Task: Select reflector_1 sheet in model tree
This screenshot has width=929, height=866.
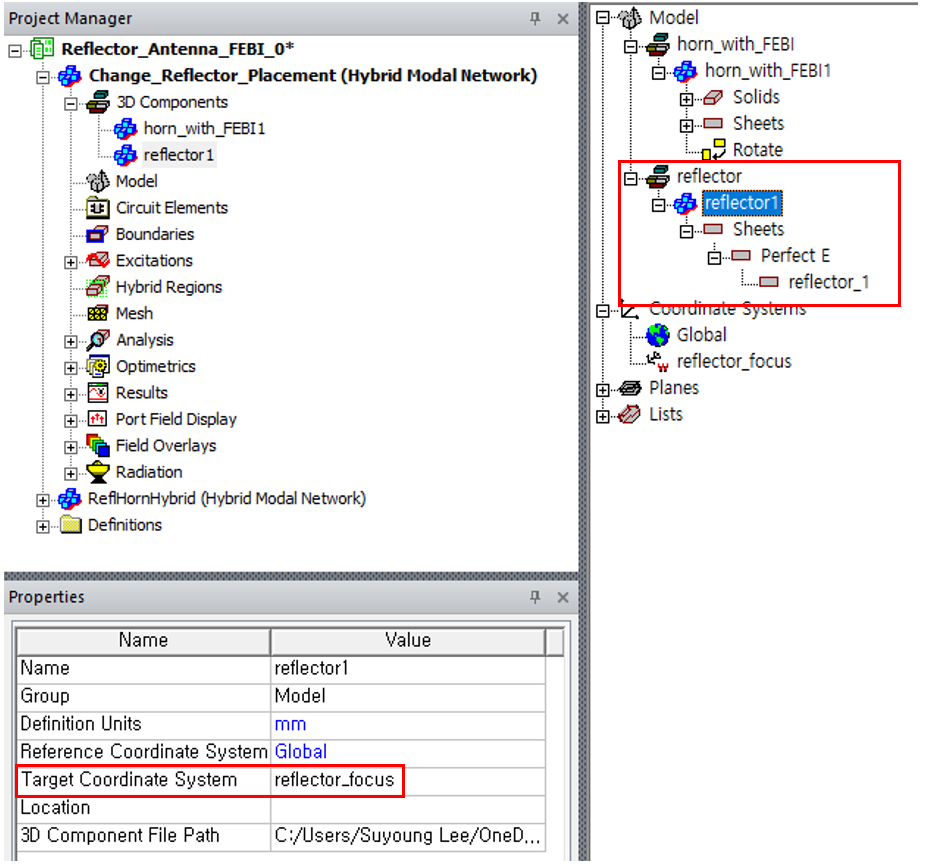Action: 828,282
